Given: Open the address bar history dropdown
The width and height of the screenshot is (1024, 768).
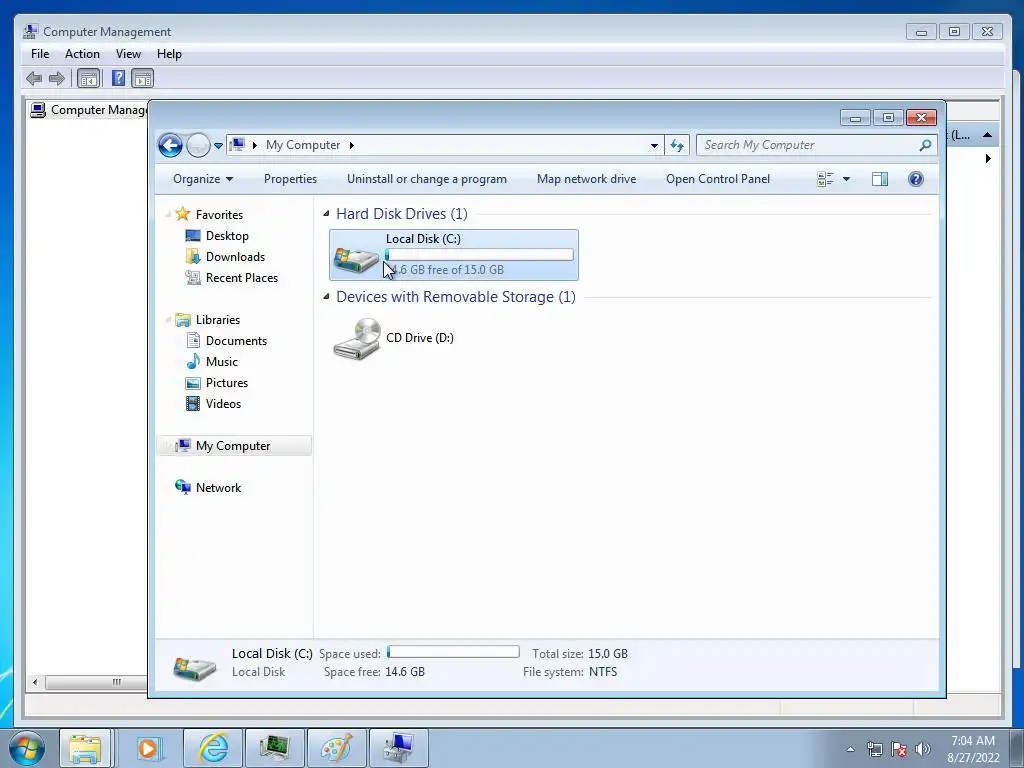Looking at the screenshot, I should pyautogui.click(x=654, y=146).
